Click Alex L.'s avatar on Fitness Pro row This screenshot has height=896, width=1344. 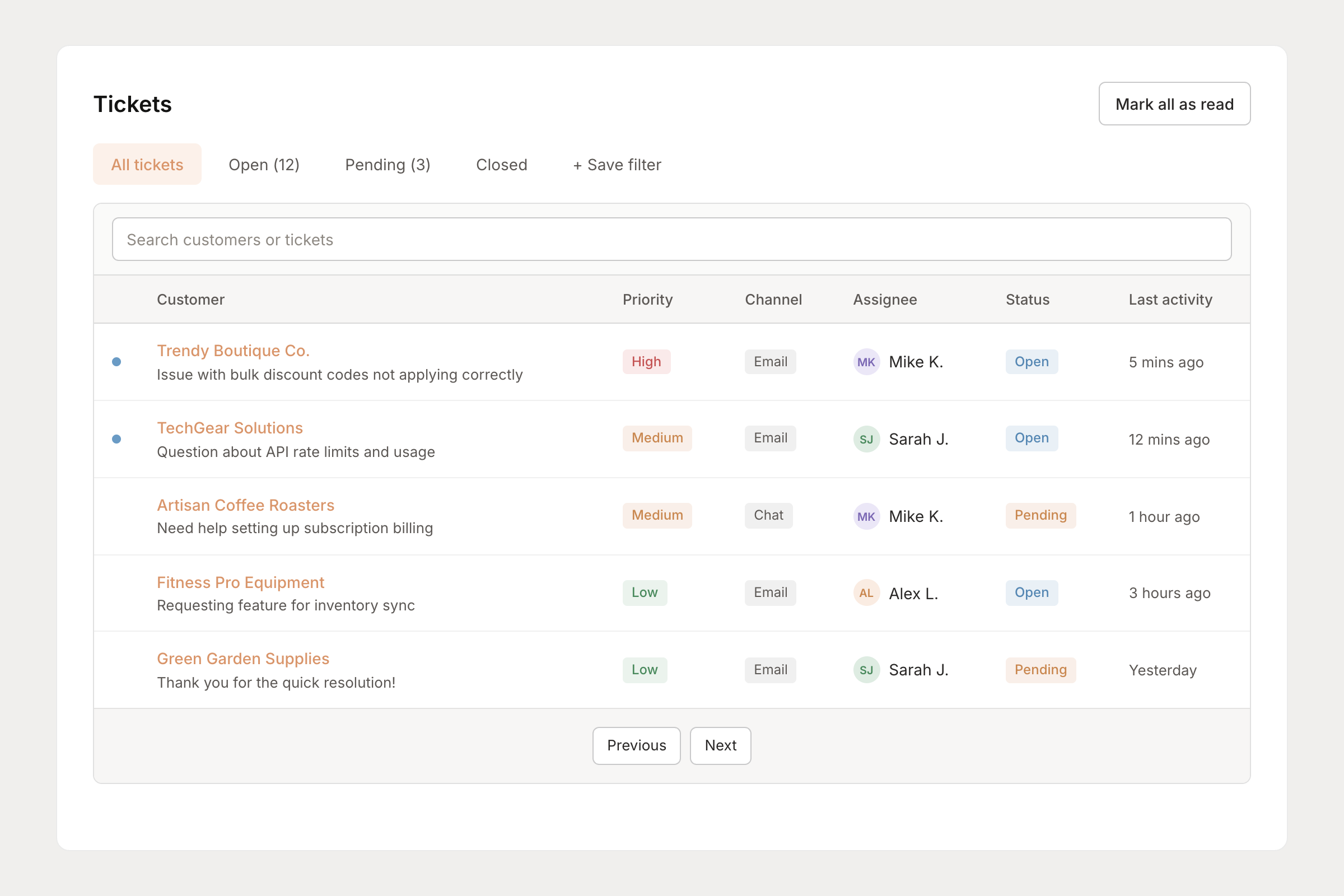(x=866, y=593)
